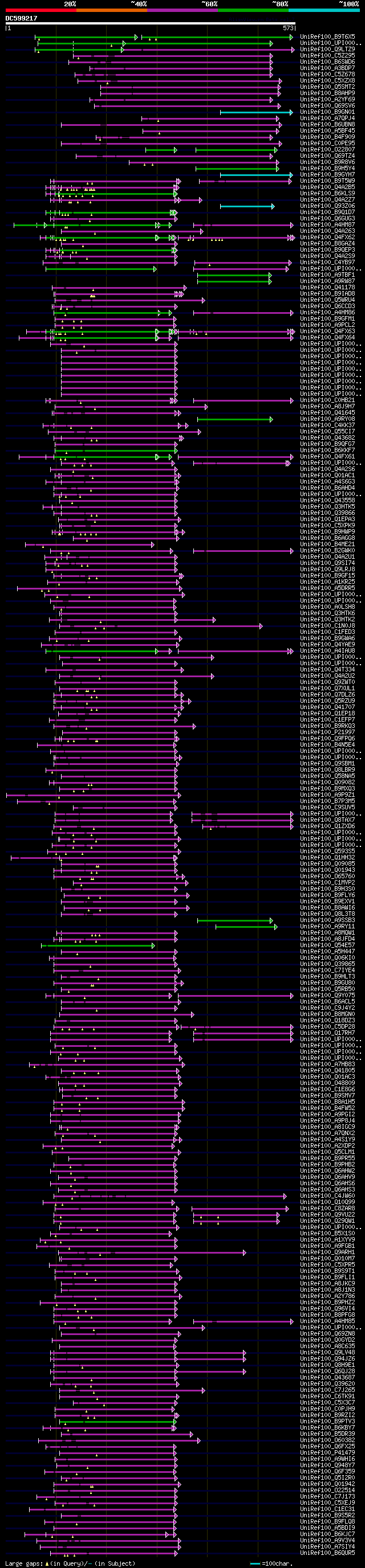Click the query end position 573

[x=288, y=28]
